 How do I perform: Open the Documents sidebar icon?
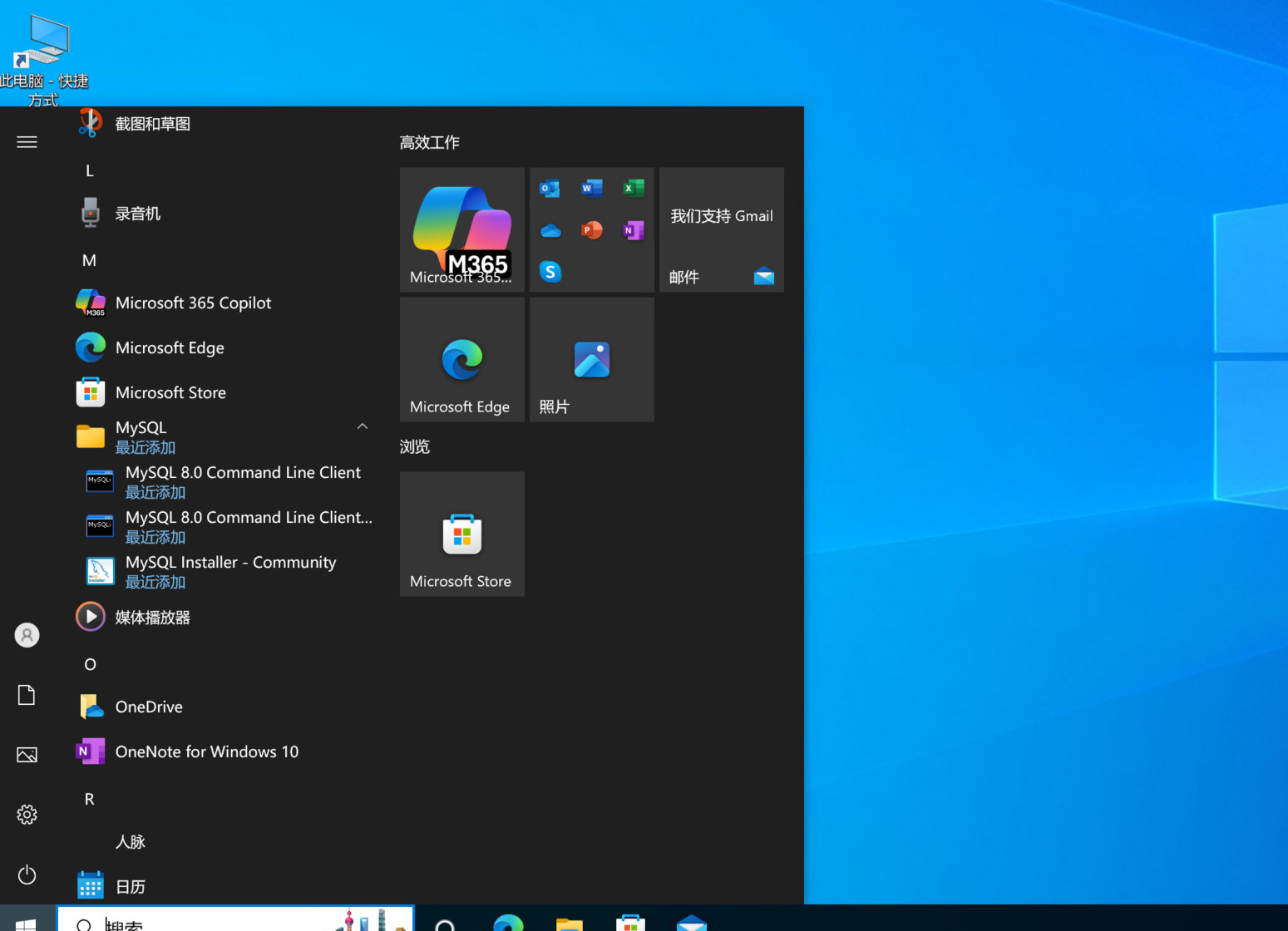pyautogui.click(x=27, y=695)
